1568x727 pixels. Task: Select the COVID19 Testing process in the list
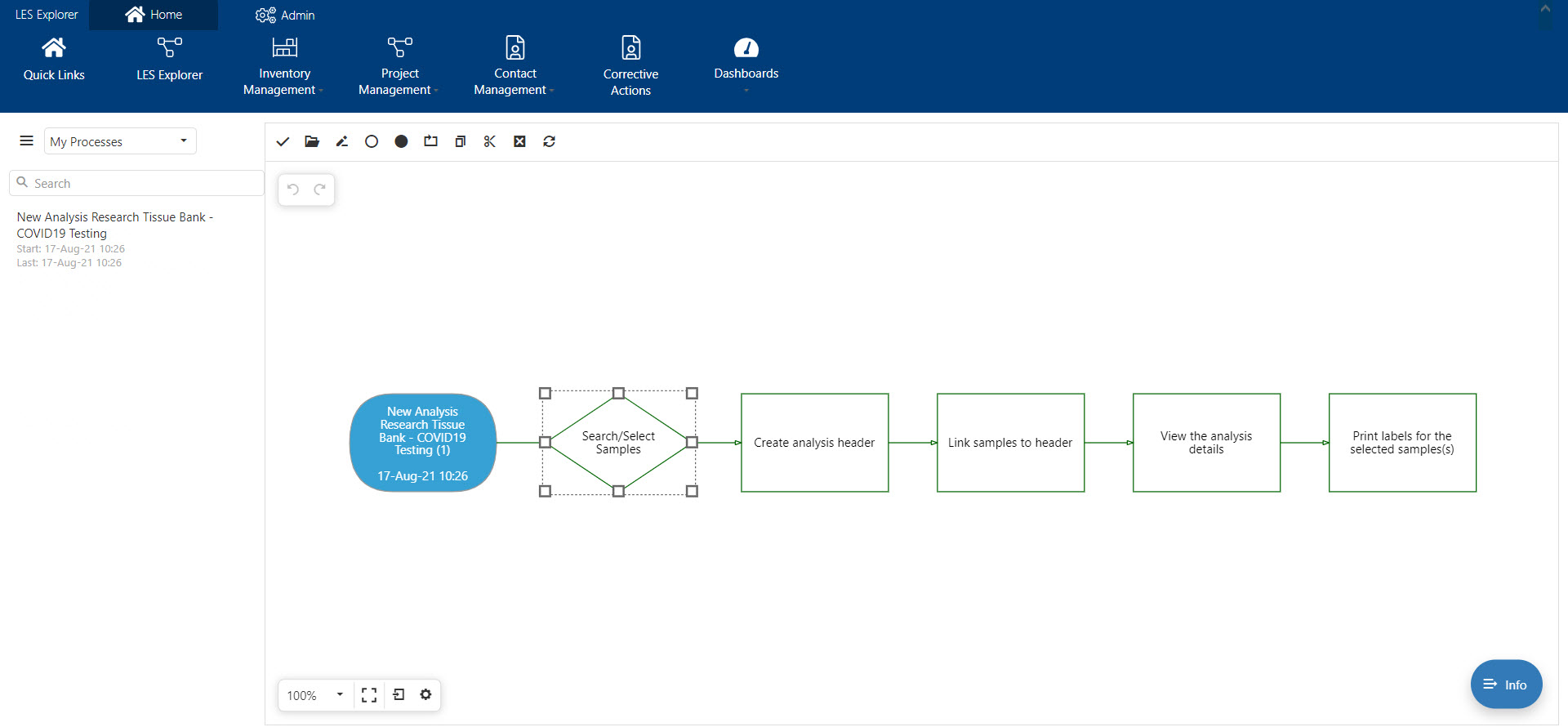click(114, 225)
